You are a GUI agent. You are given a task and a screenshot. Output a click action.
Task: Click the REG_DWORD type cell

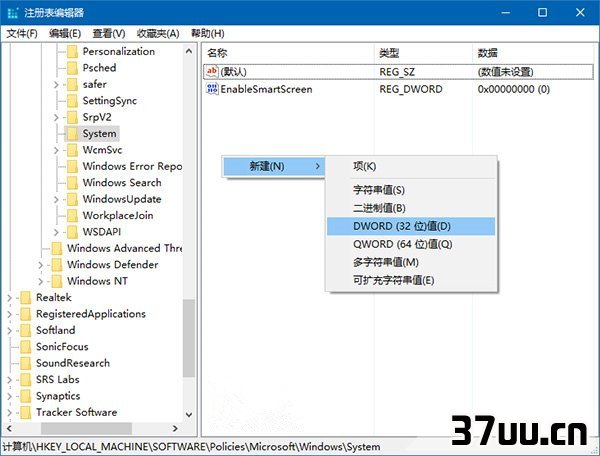411,90
